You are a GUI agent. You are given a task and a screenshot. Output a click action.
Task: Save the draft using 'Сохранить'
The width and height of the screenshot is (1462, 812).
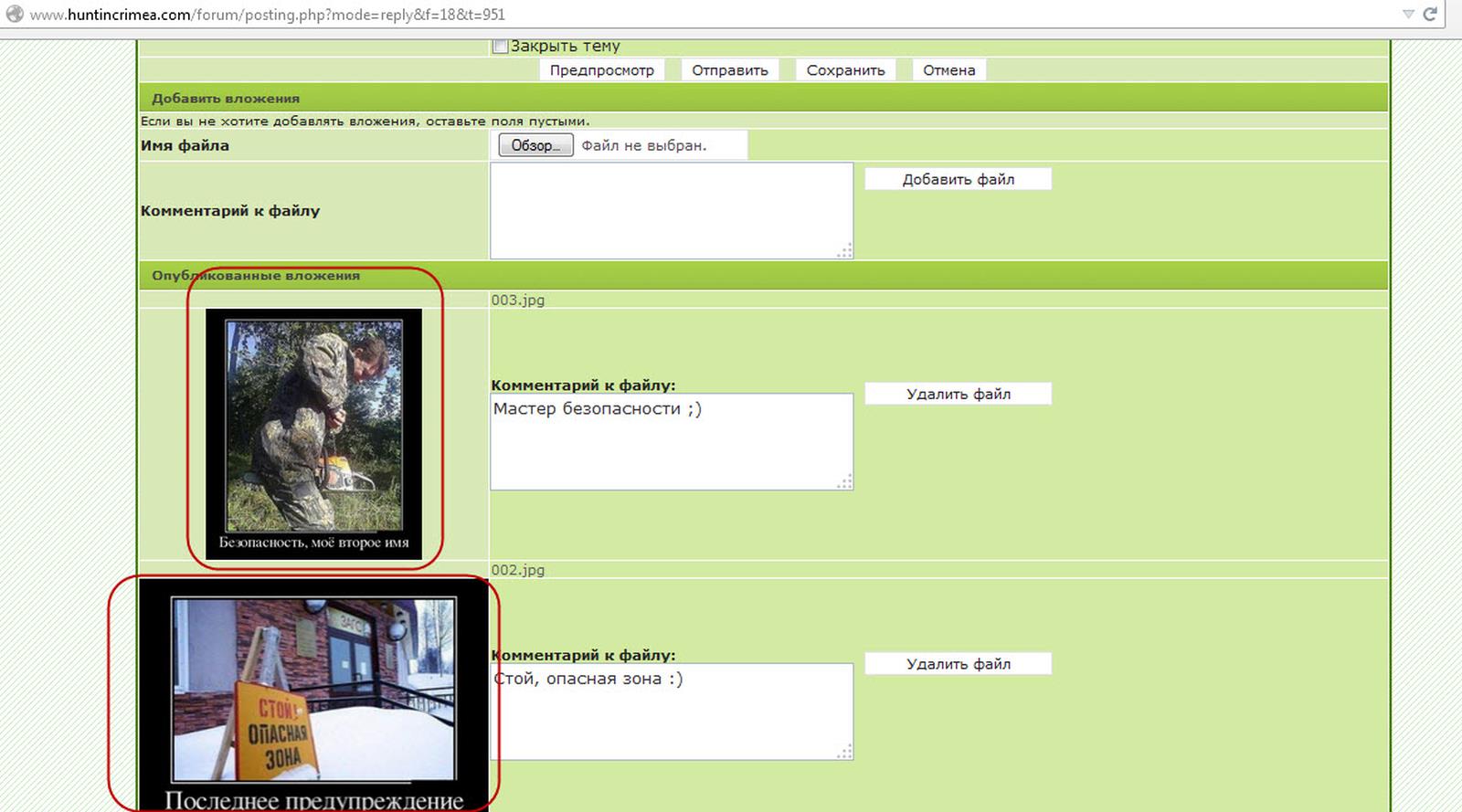tap(845, 70)
